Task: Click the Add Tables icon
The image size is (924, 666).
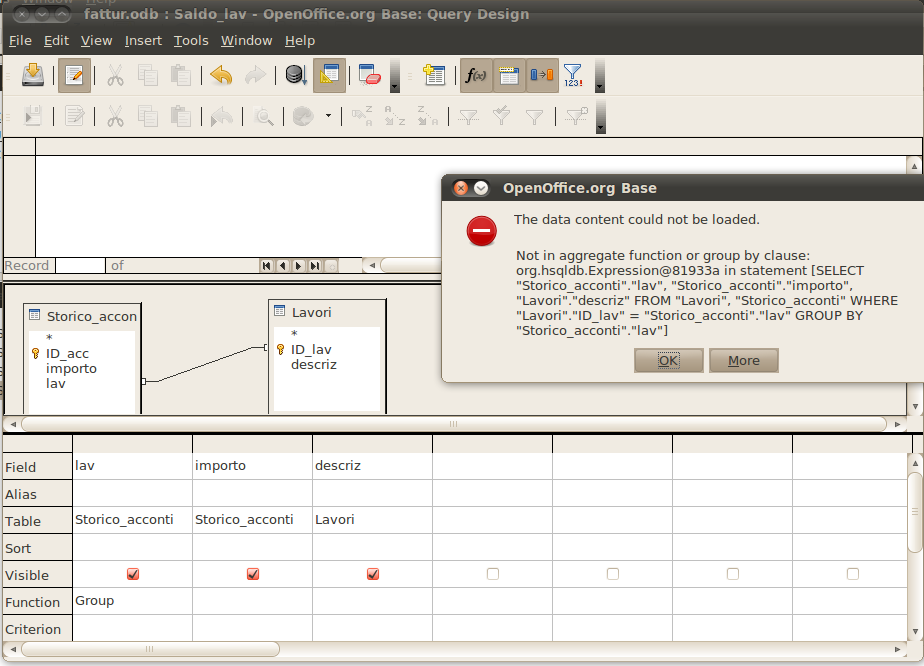Action: (433, 75)
